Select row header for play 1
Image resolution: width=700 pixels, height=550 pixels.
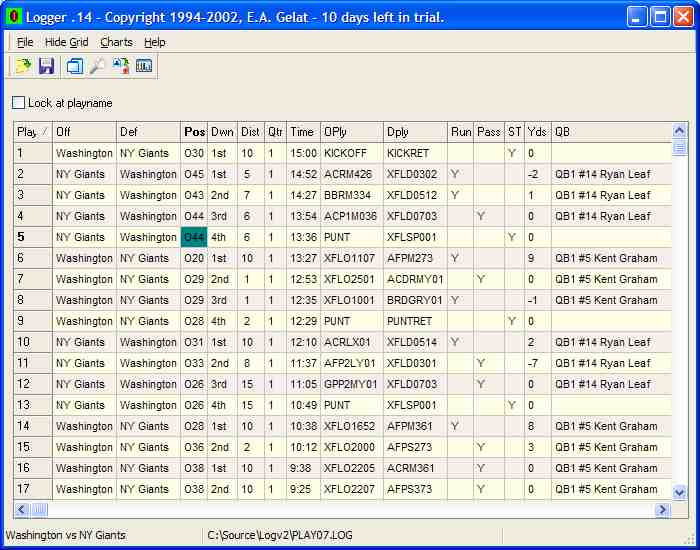click(x=33, y=153)
